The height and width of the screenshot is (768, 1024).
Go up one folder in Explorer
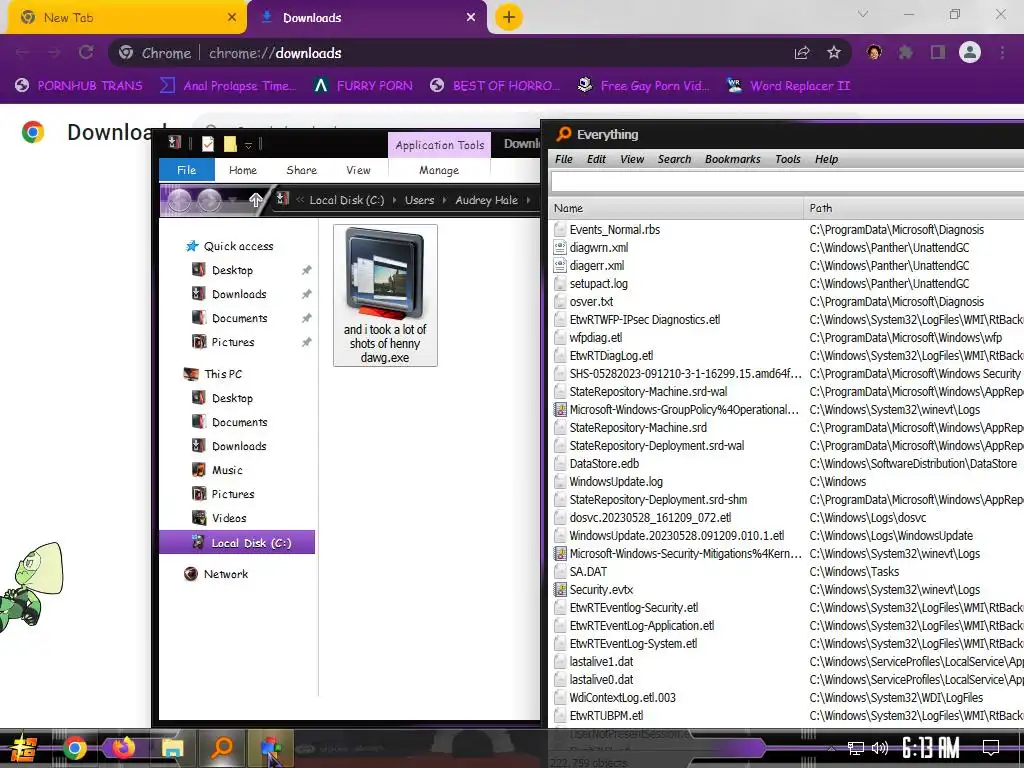pos(255,200)
